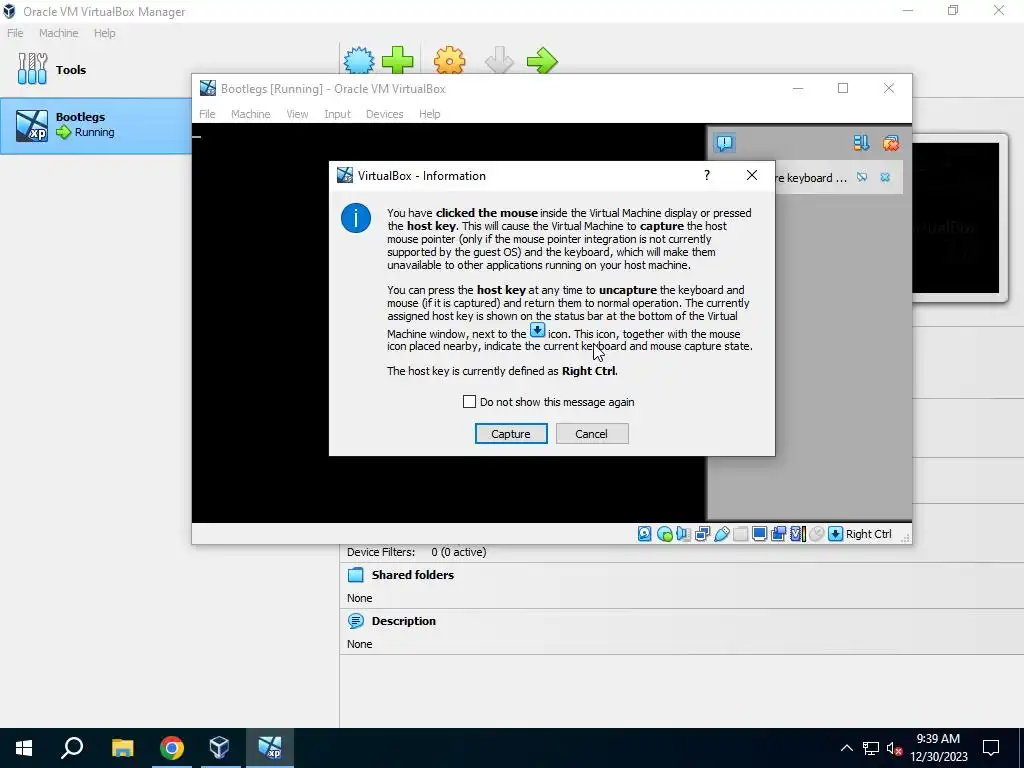Click the audio speaker status bar icon
This screenshot has width=1024, height=768.
click(x=683, y=534)
